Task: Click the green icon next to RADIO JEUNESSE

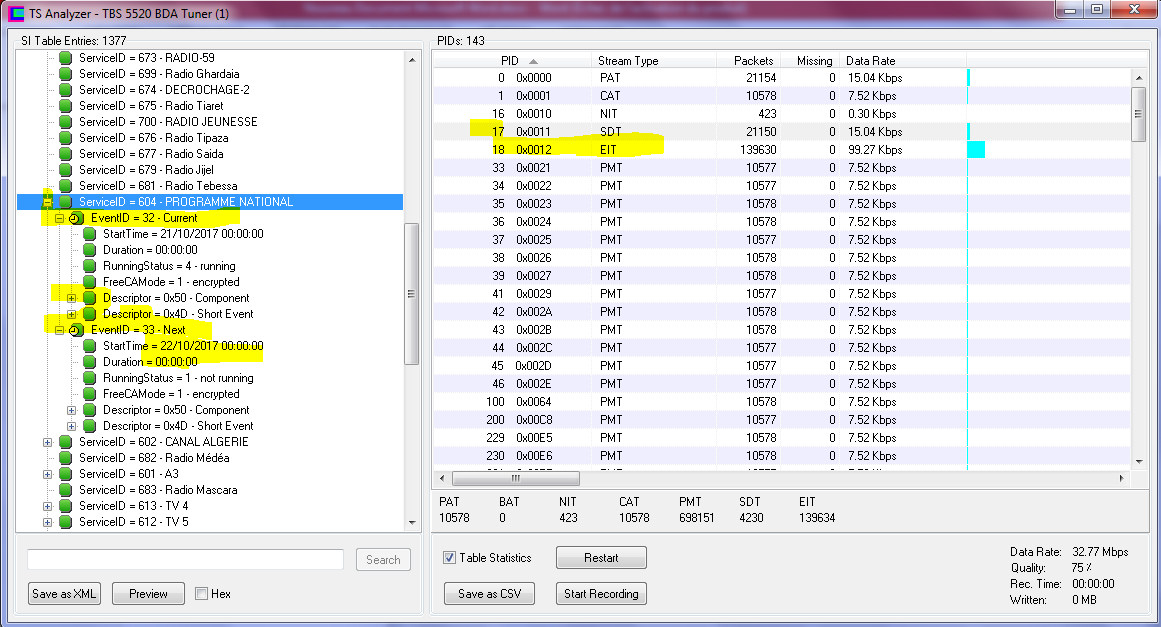Action: point(66,122)
